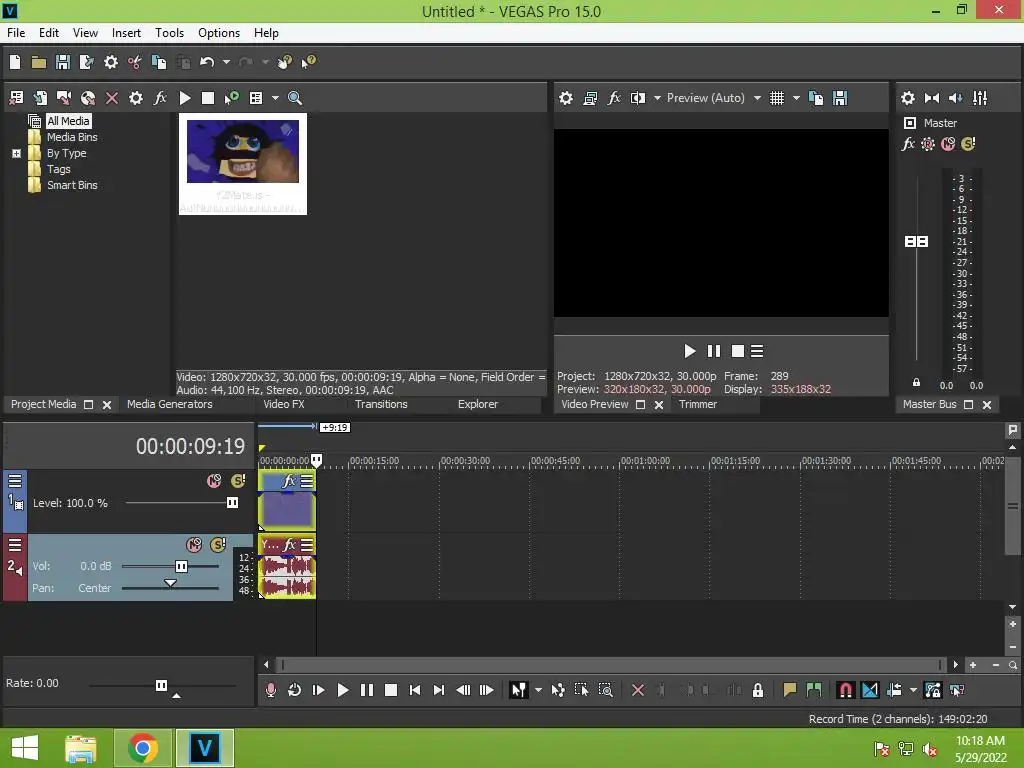Solo audio track 2
Screen dimensions: 1024x768
click(218, 545)
